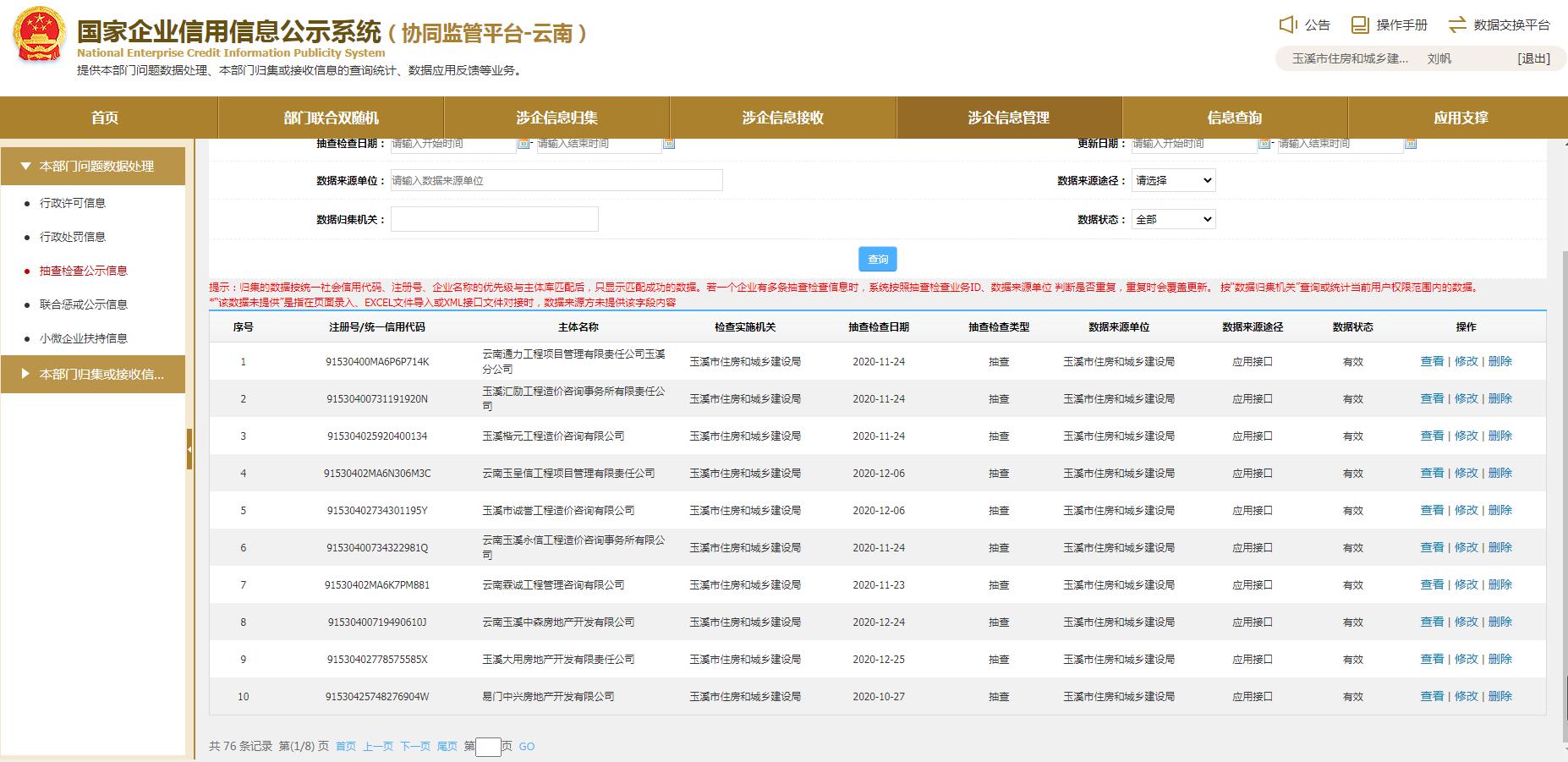Click 尾页 last page link
This screenshot has height=762, width=1568.
click(447, 746)
